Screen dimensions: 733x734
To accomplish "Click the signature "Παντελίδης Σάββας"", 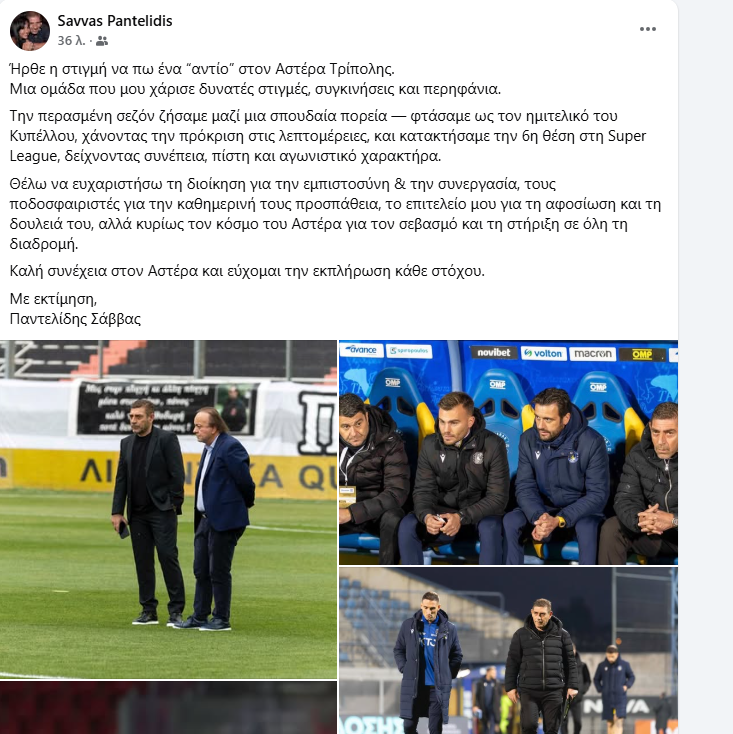I will point(75,319).
